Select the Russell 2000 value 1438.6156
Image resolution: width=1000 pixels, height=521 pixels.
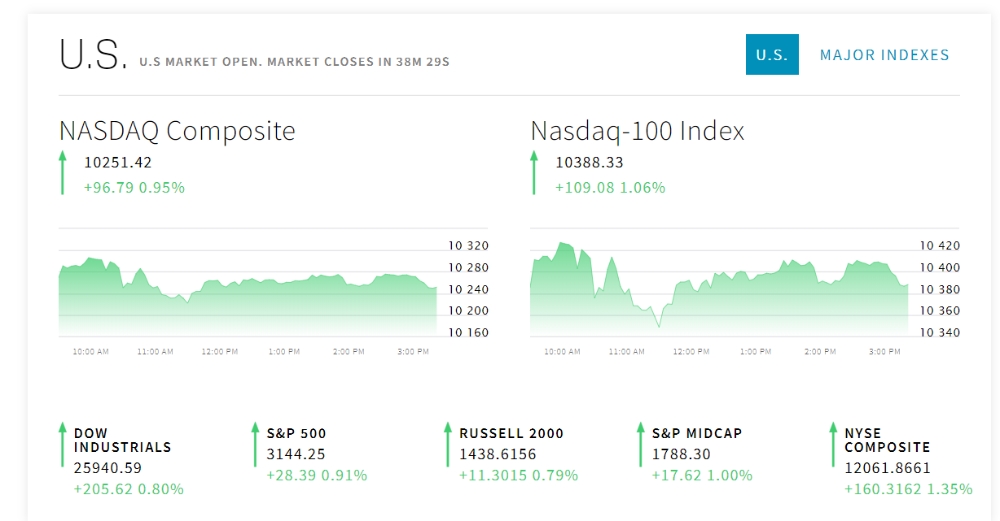(x=497, y=454)
